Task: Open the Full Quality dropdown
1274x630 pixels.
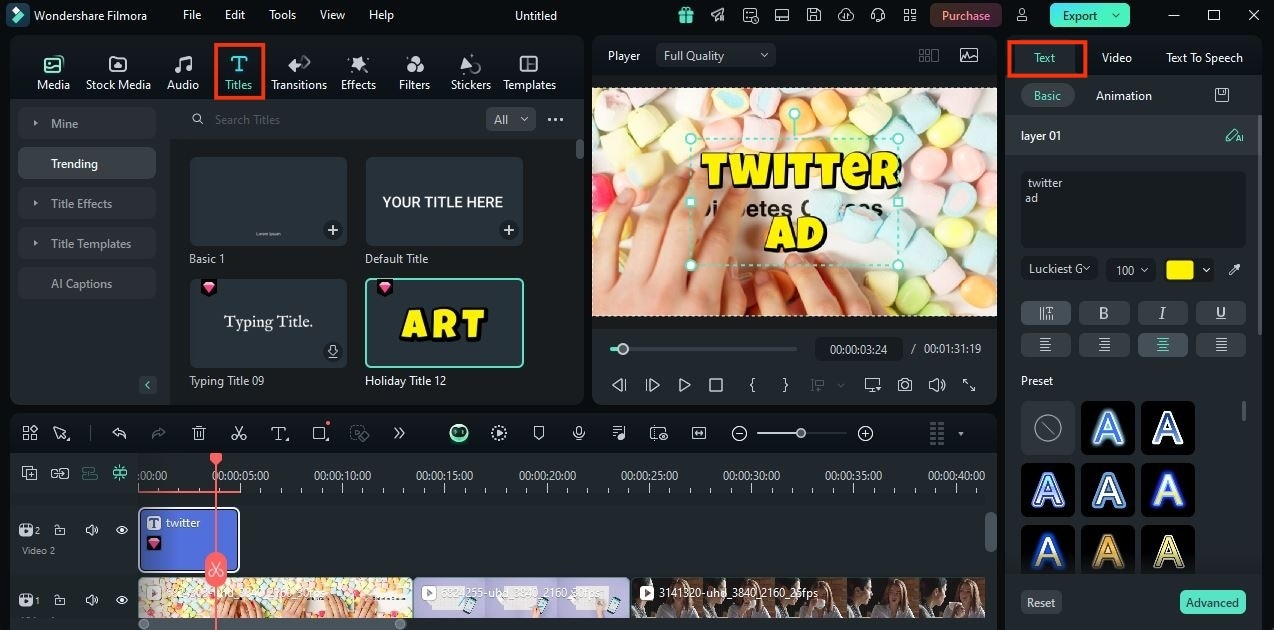Action: [x=716, y=56]
